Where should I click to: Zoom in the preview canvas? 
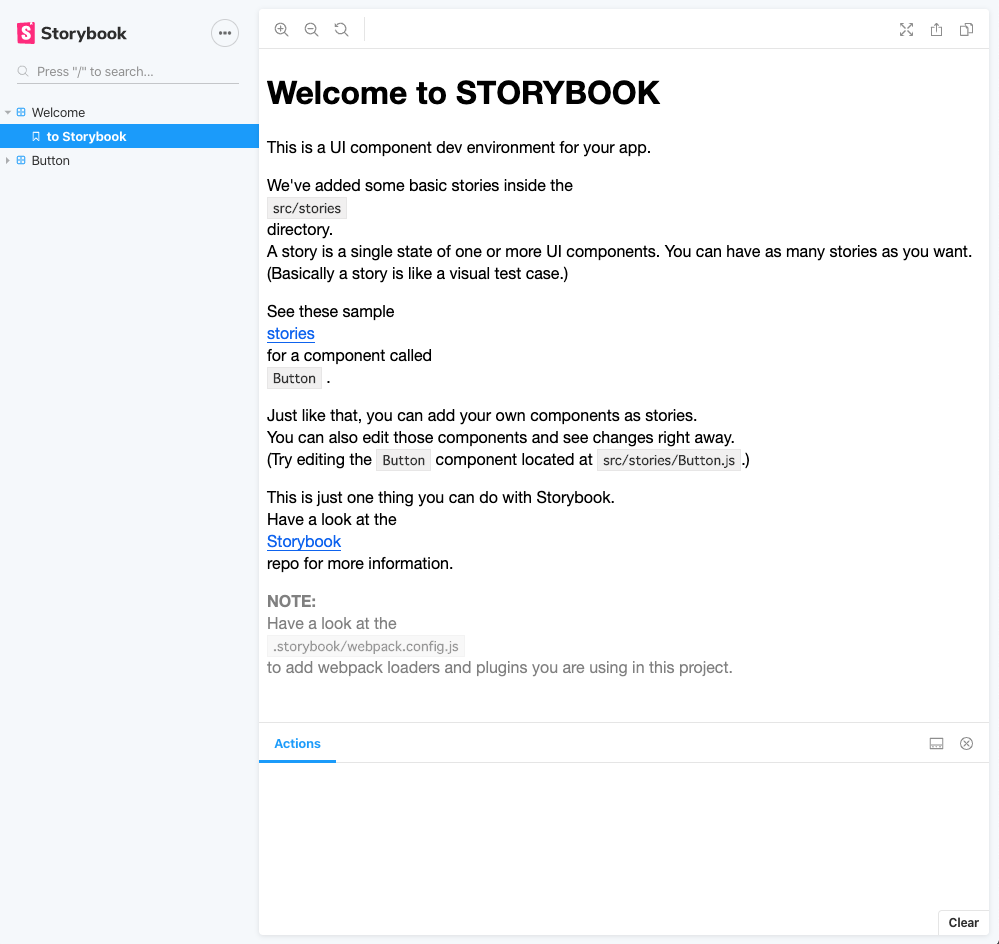281,29
